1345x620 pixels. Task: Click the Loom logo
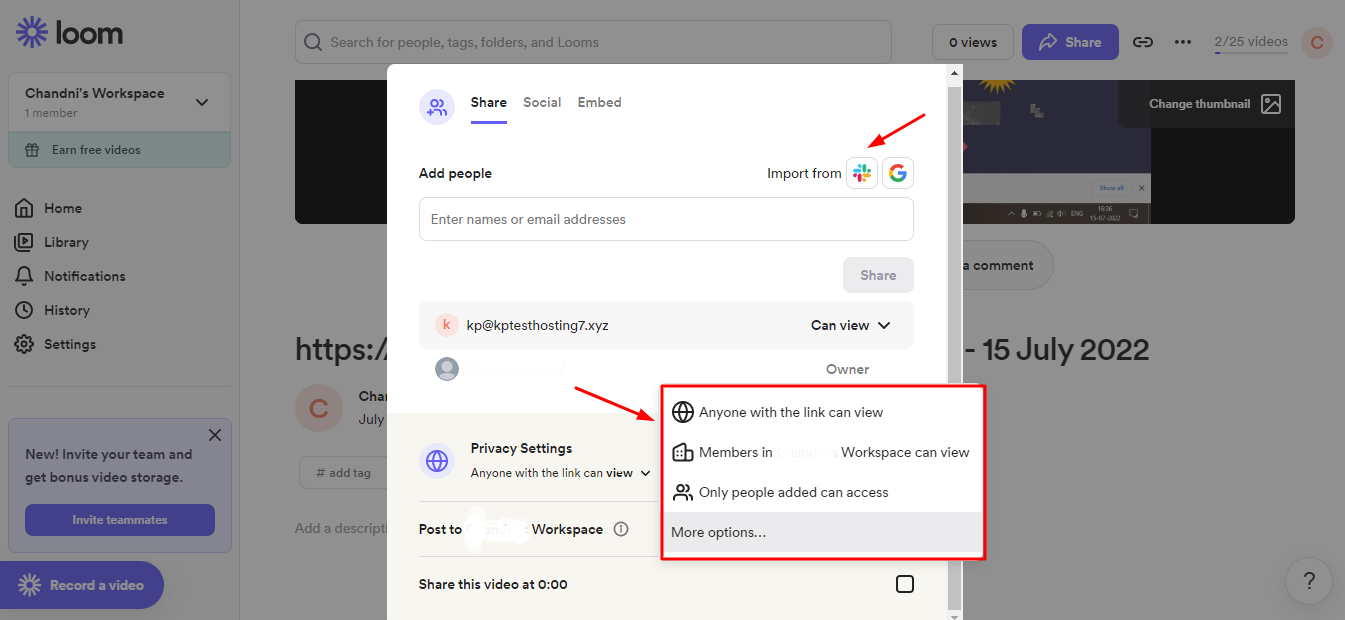70,33
